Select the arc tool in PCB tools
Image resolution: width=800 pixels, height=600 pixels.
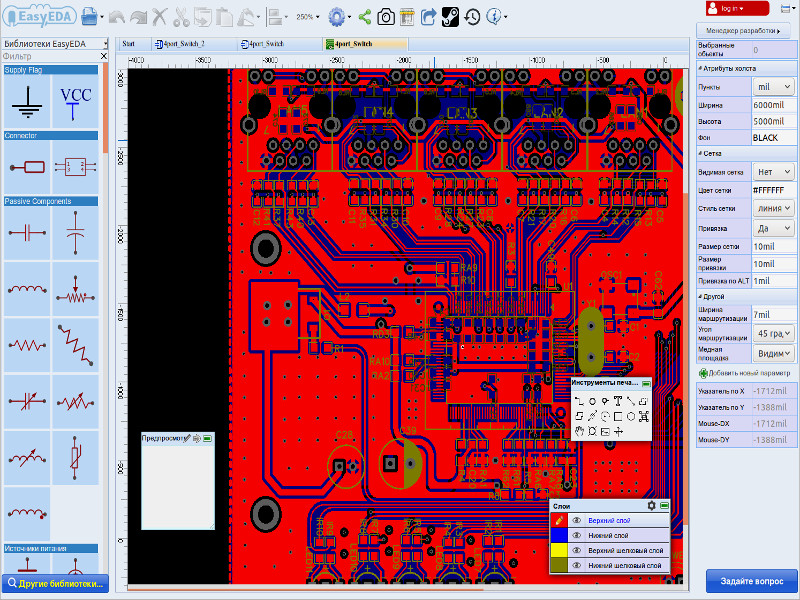pyautogui.click(x=605, y=416)
